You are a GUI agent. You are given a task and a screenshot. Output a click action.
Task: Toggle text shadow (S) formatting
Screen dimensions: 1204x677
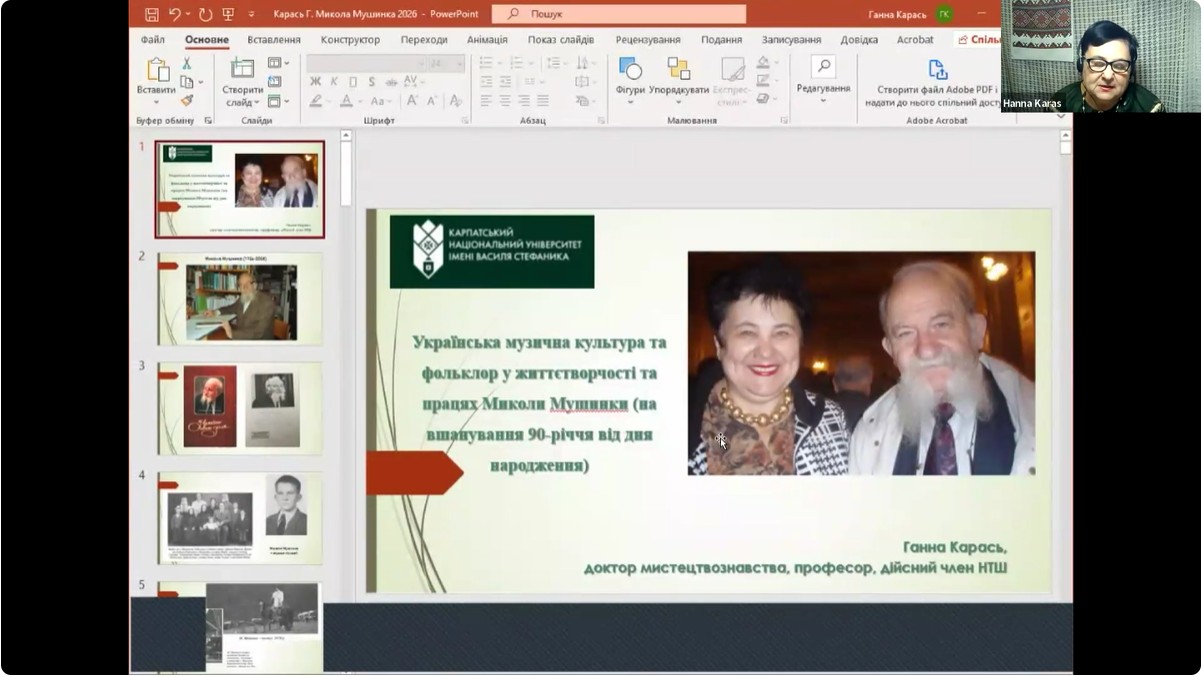point(370,82)
